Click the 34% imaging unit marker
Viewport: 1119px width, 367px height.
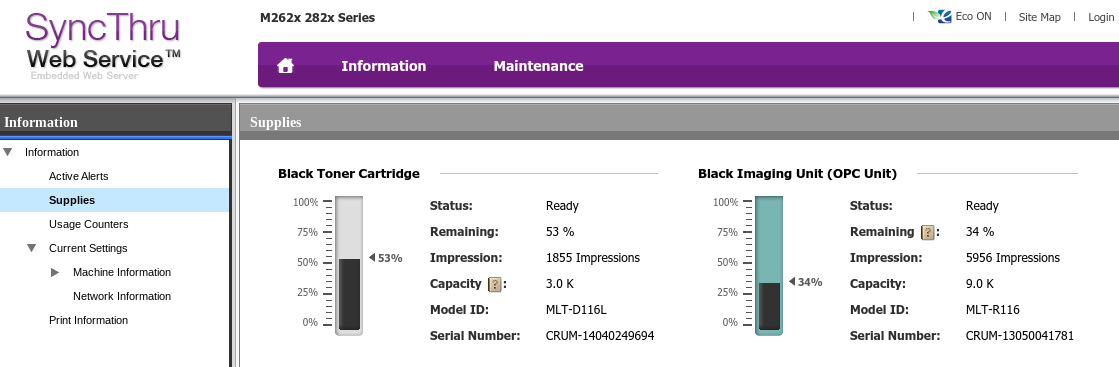(x=806, y=282)
